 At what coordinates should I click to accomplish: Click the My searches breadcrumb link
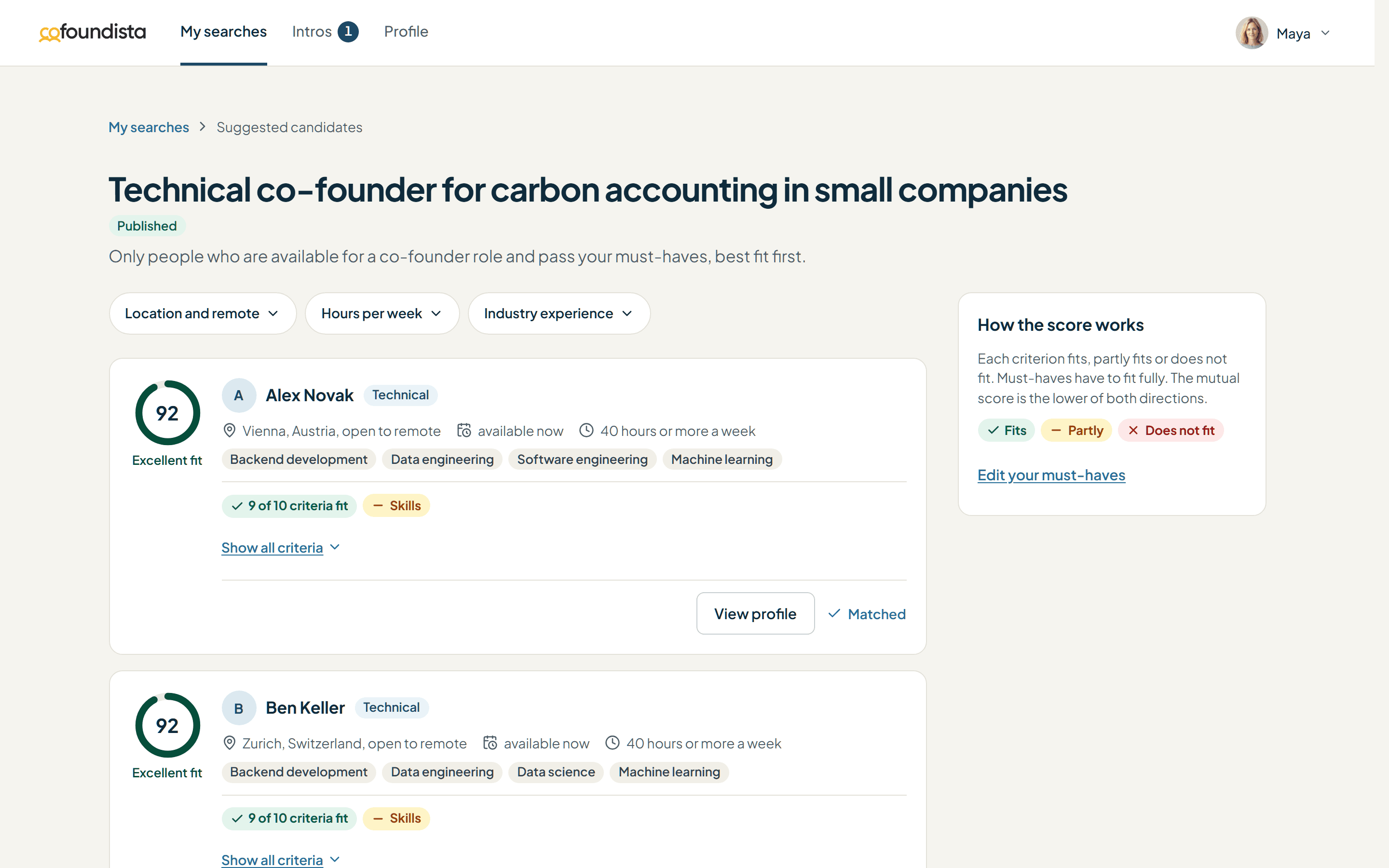(x=149, y=127)
